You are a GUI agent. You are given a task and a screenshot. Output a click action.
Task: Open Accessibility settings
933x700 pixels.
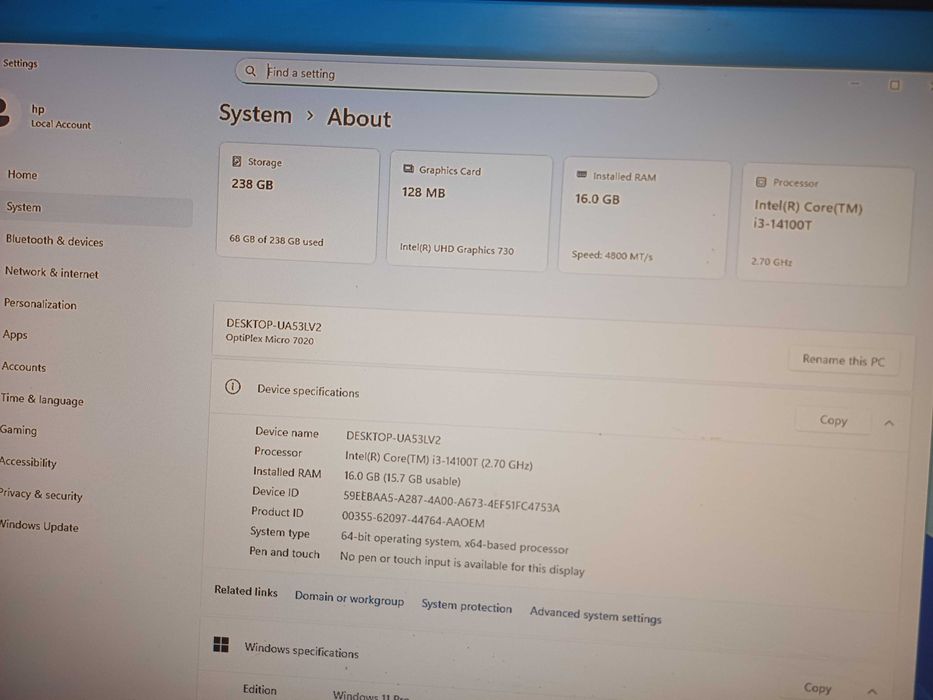pyautogui.click(x=29, y=462)
